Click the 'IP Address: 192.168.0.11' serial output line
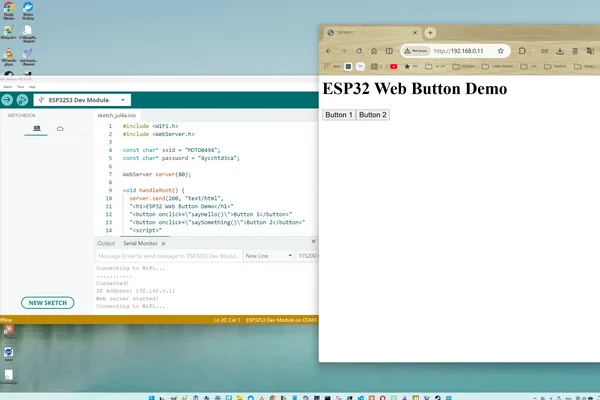This screenshot has height=400, width=600. (135, 291)
